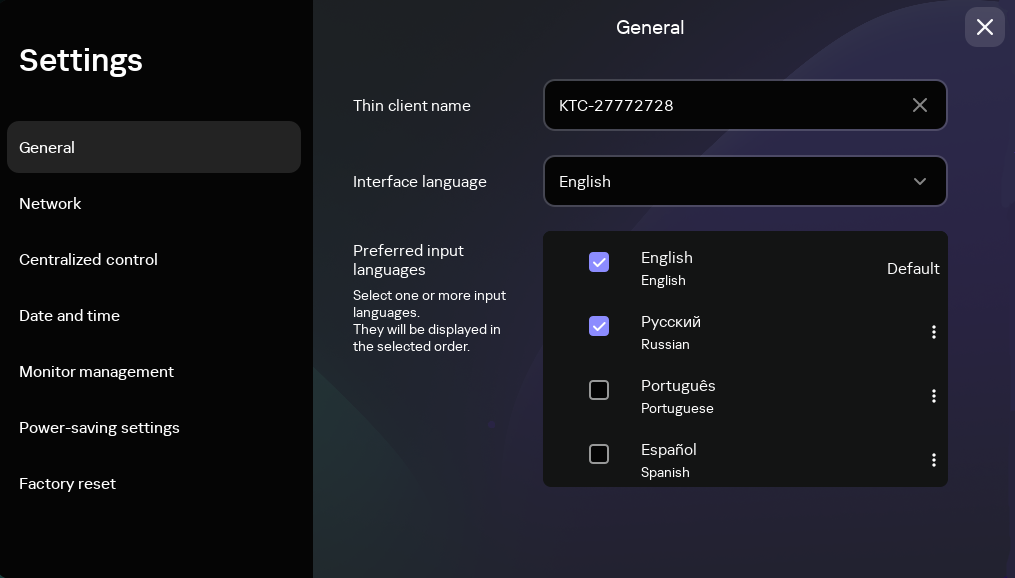Click the Default label next to English
The image size is (1015, 578).
click(x=913, y=268)
